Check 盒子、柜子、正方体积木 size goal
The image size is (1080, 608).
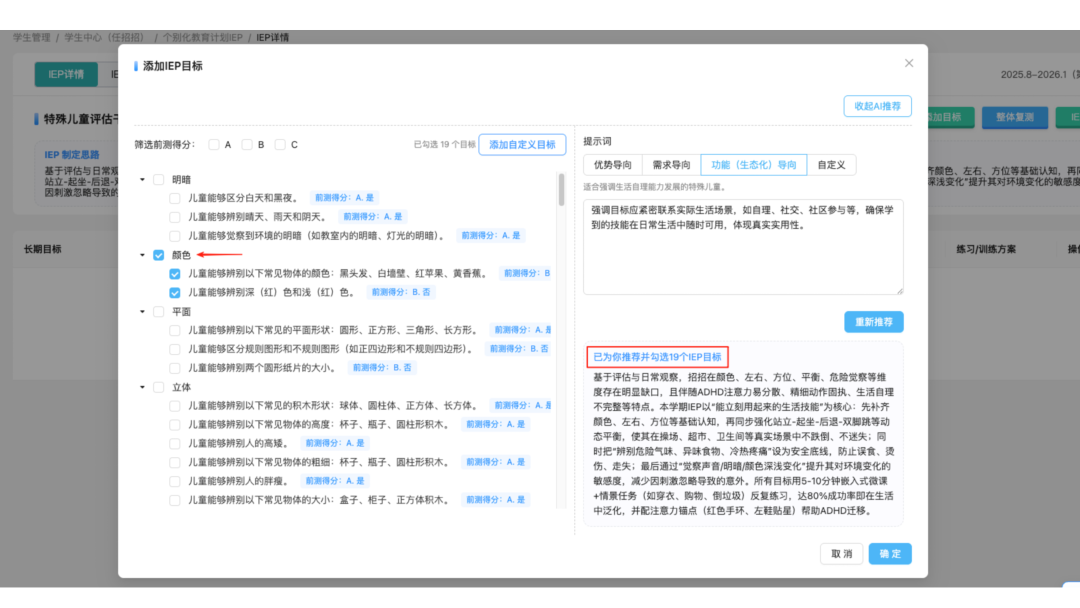pyautogui.click(x=175, y=501)
